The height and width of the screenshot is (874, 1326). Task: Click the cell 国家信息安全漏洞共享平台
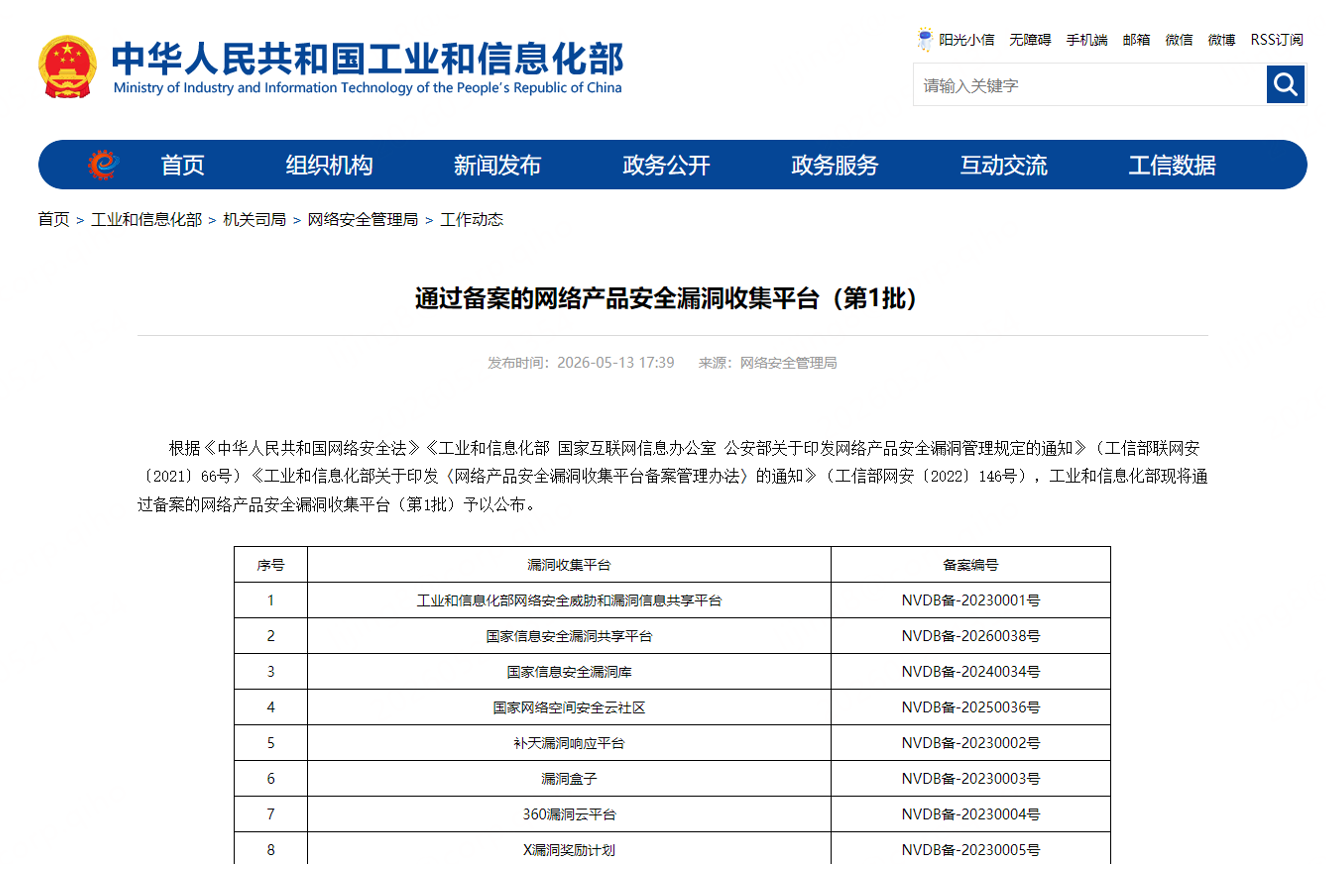(x=569, y=636)
